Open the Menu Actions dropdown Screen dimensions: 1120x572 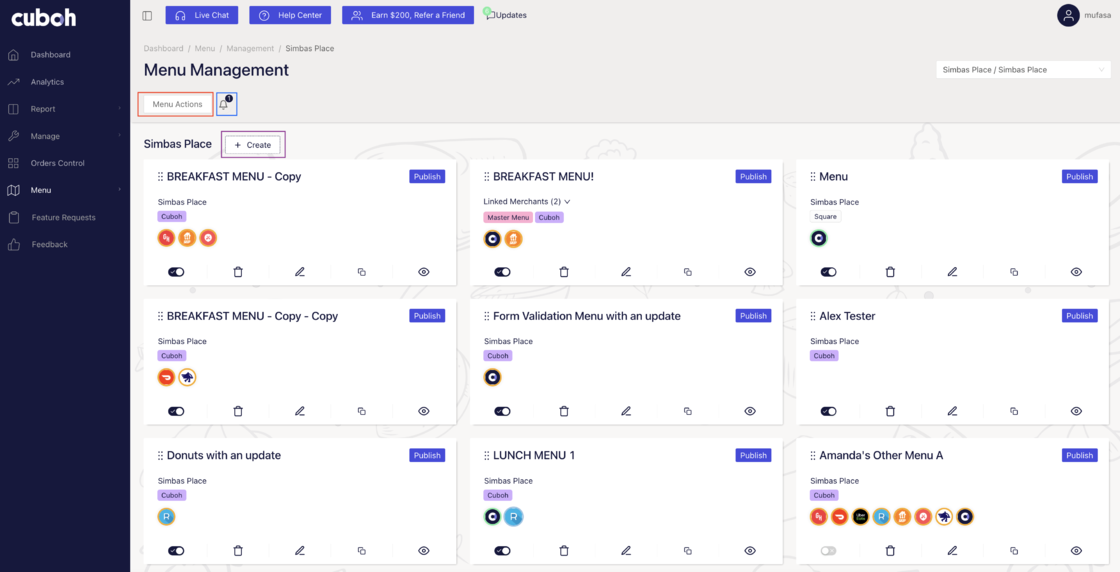(x=177, y=104)
